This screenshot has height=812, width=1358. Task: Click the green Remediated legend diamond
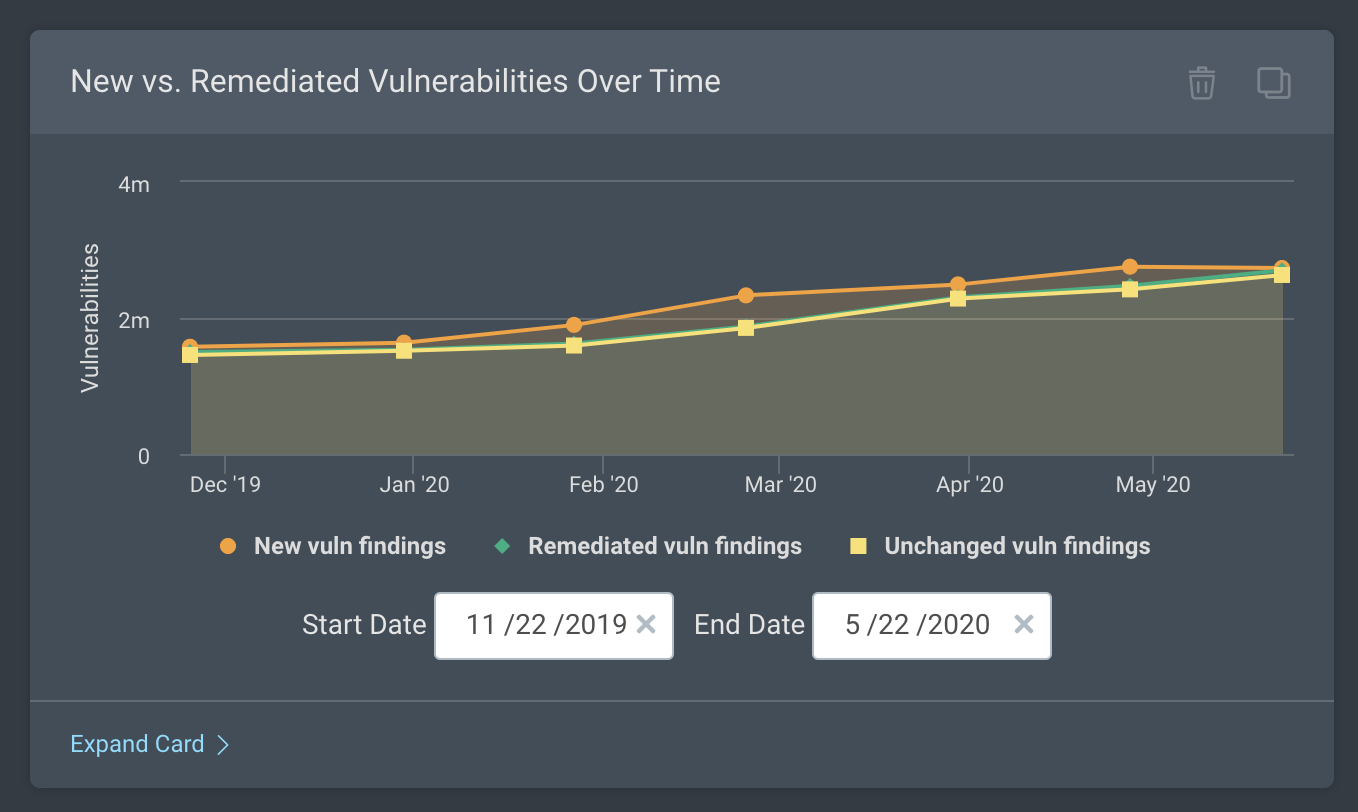(x=502, y=546)
